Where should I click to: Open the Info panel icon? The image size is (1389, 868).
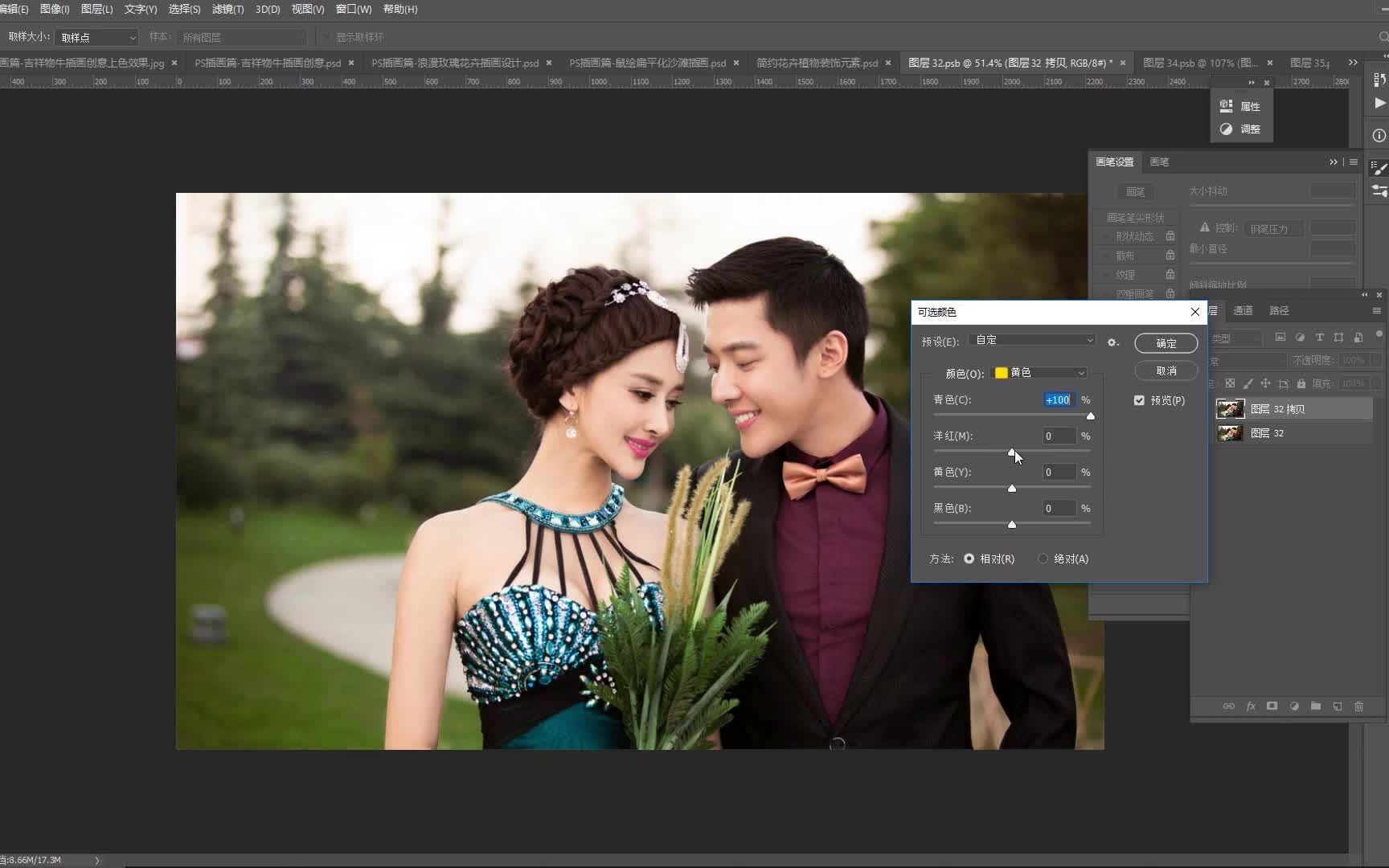[1379, 135]
